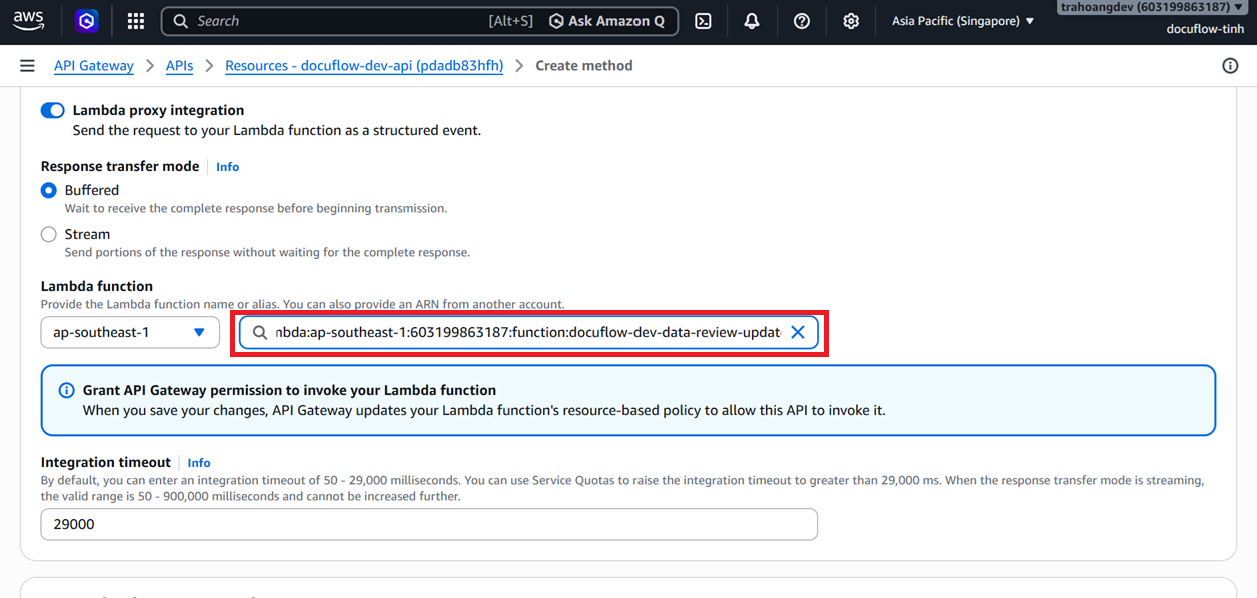The width and height of the screenshot is (1257, 598).
Task: Click the info icon in the permission notice
Action: [x=66, y=390]
